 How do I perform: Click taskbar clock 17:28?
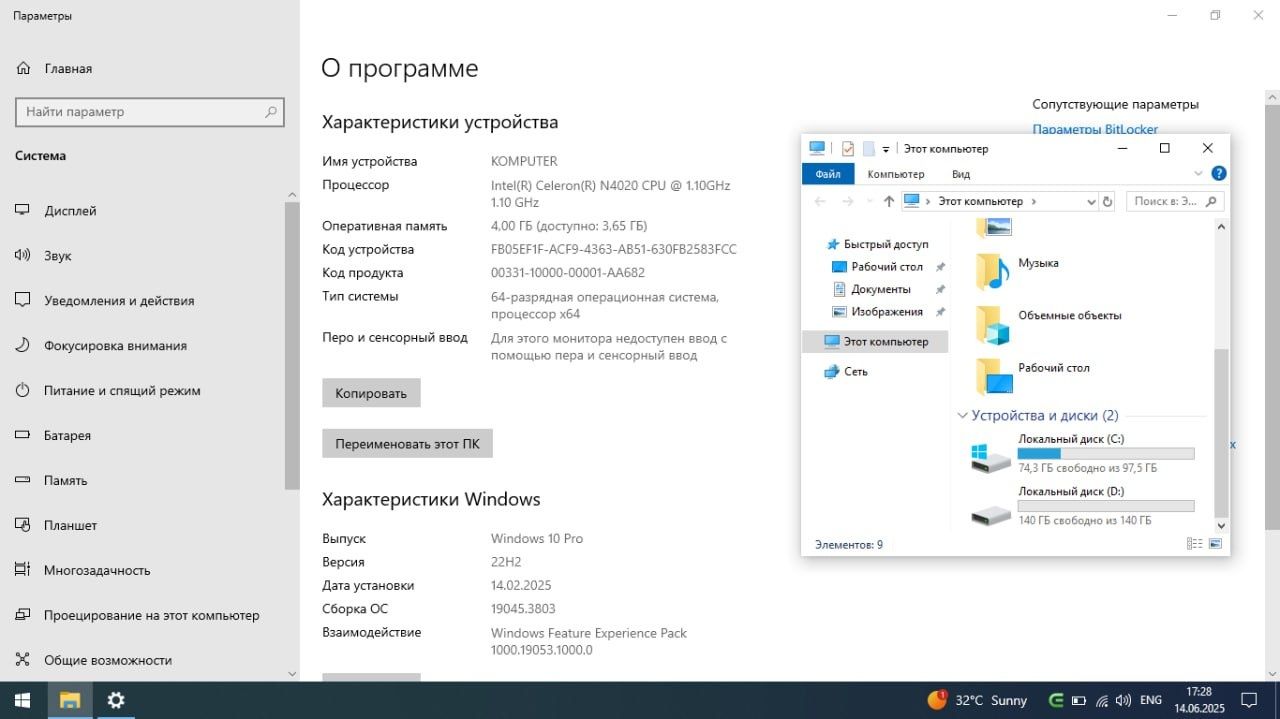(x=1200, y=692)
